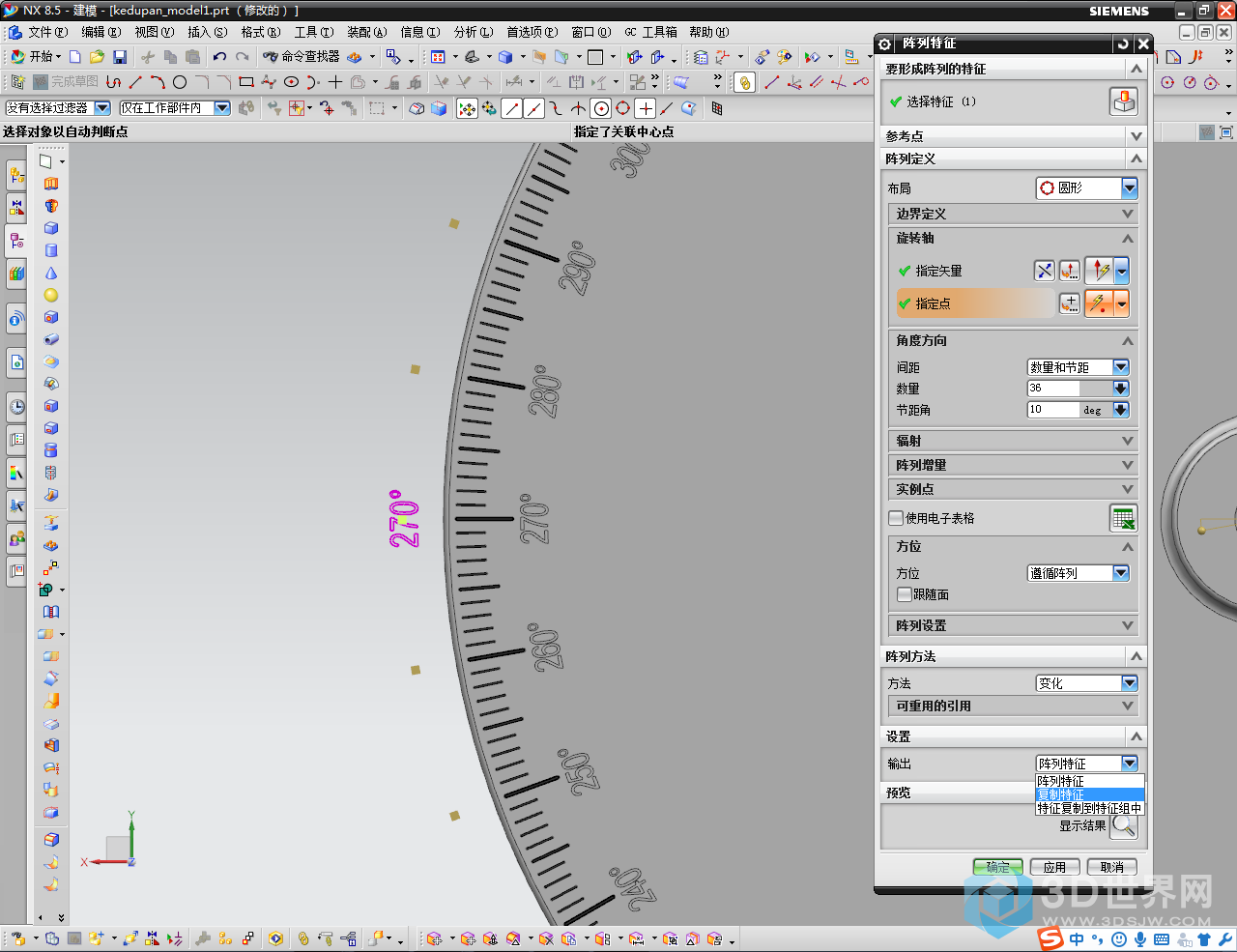This screenshot has width=1237, height=952.
Task: Select the Line sketch tool
Action: [x=135, y=82]
